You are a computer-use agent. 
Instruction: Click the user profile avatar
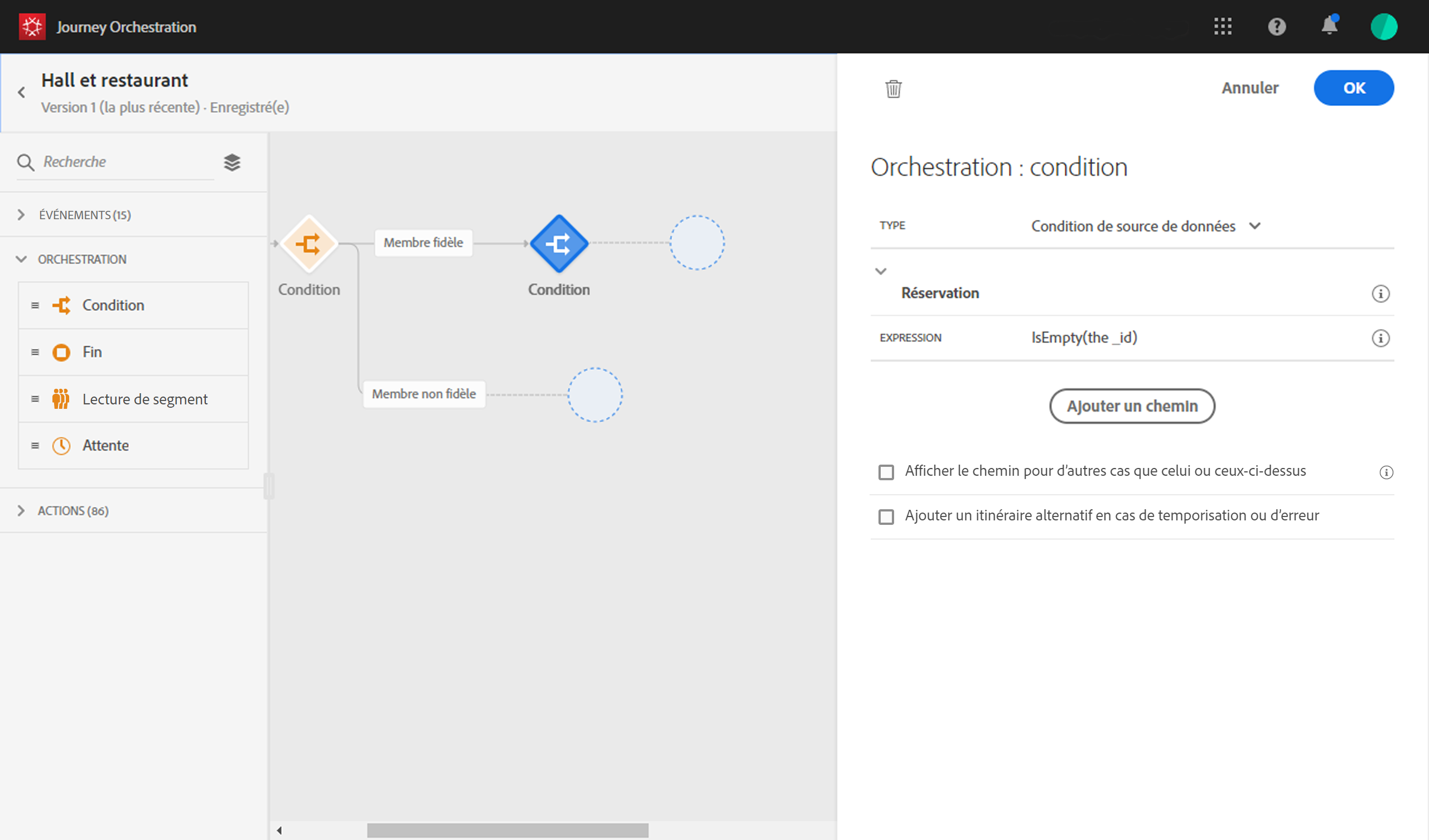coord(1383,27)
